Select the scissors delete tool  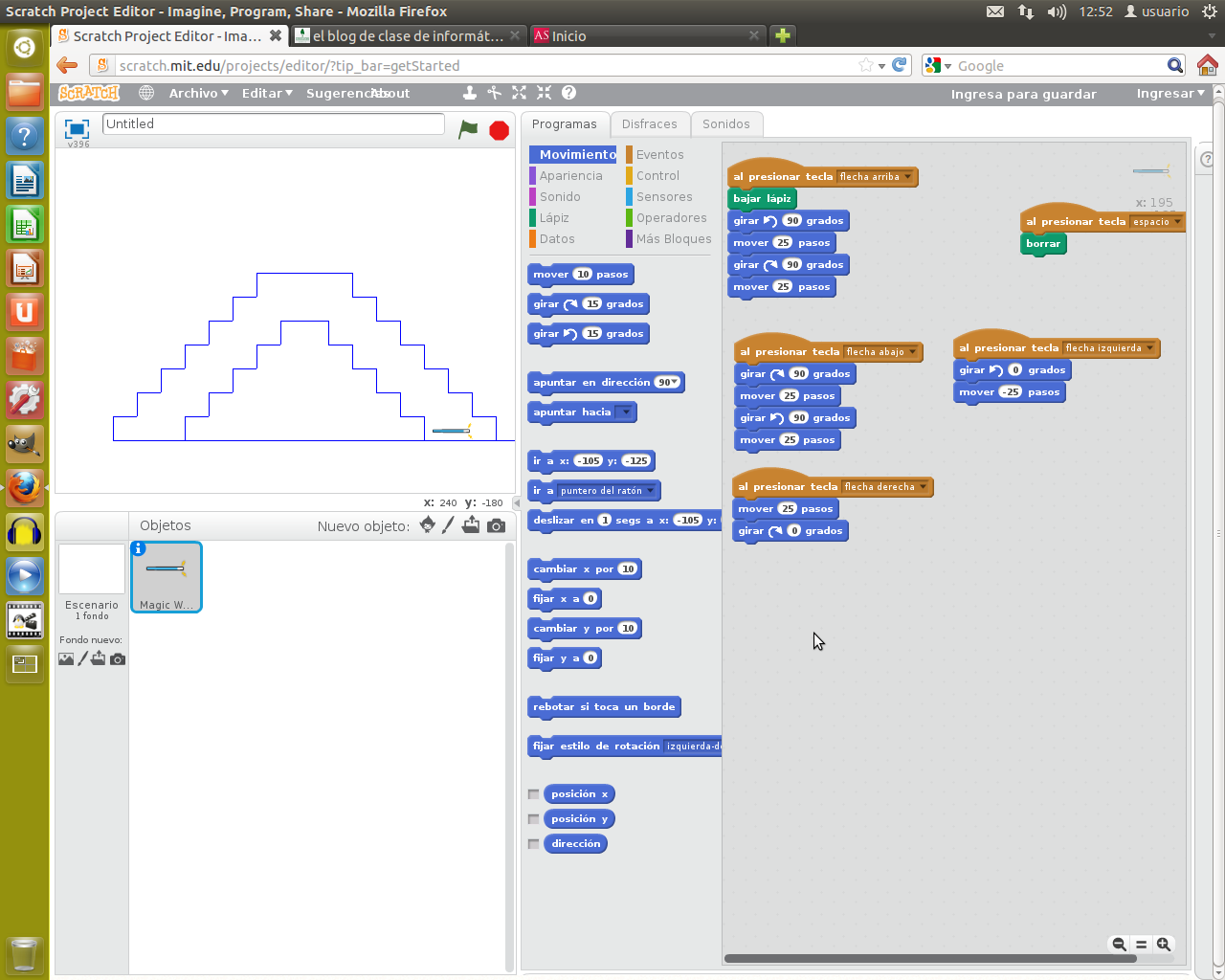coord(494,93)
